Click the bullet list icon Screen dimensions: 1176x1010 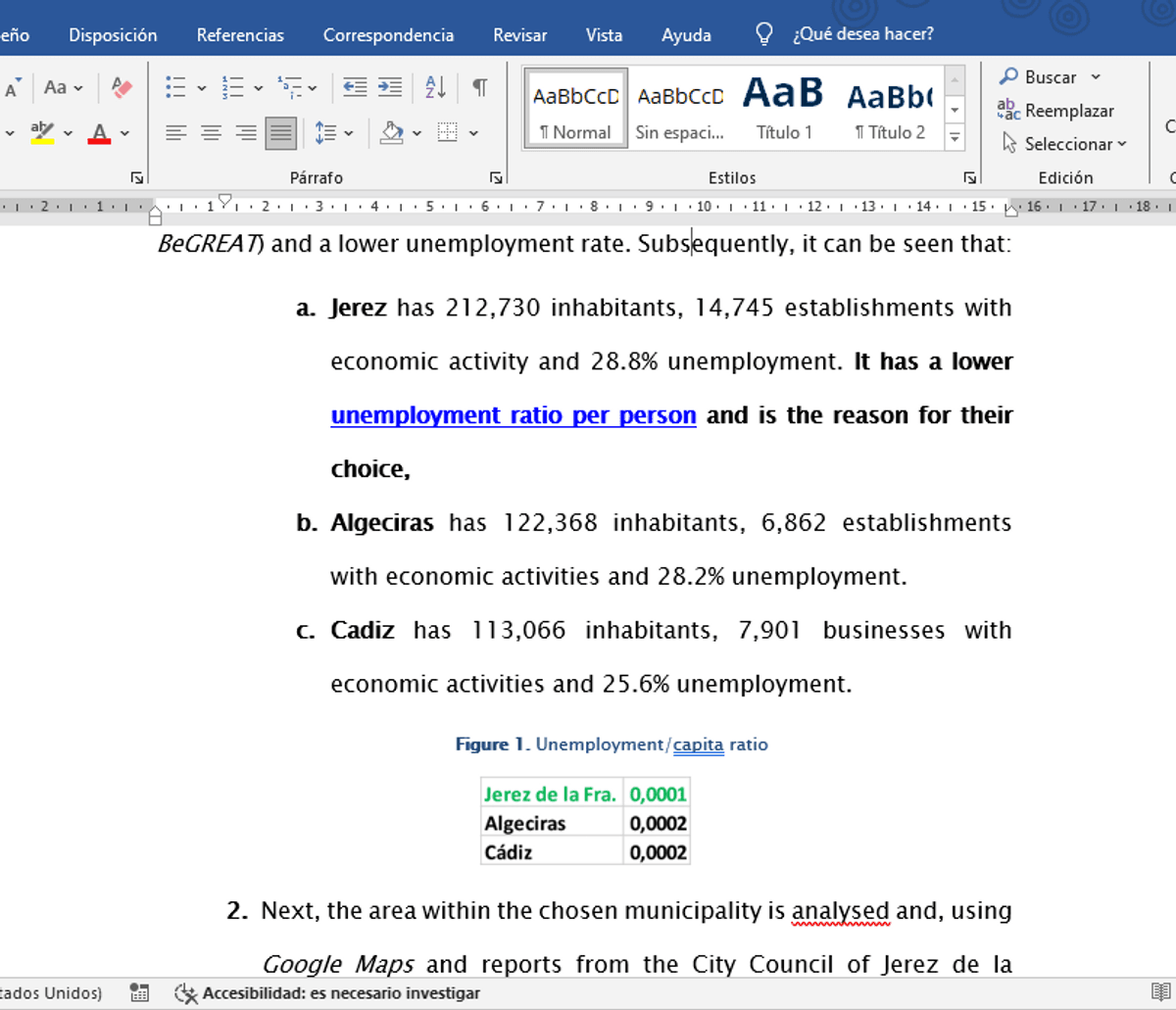tap(175, 87)
